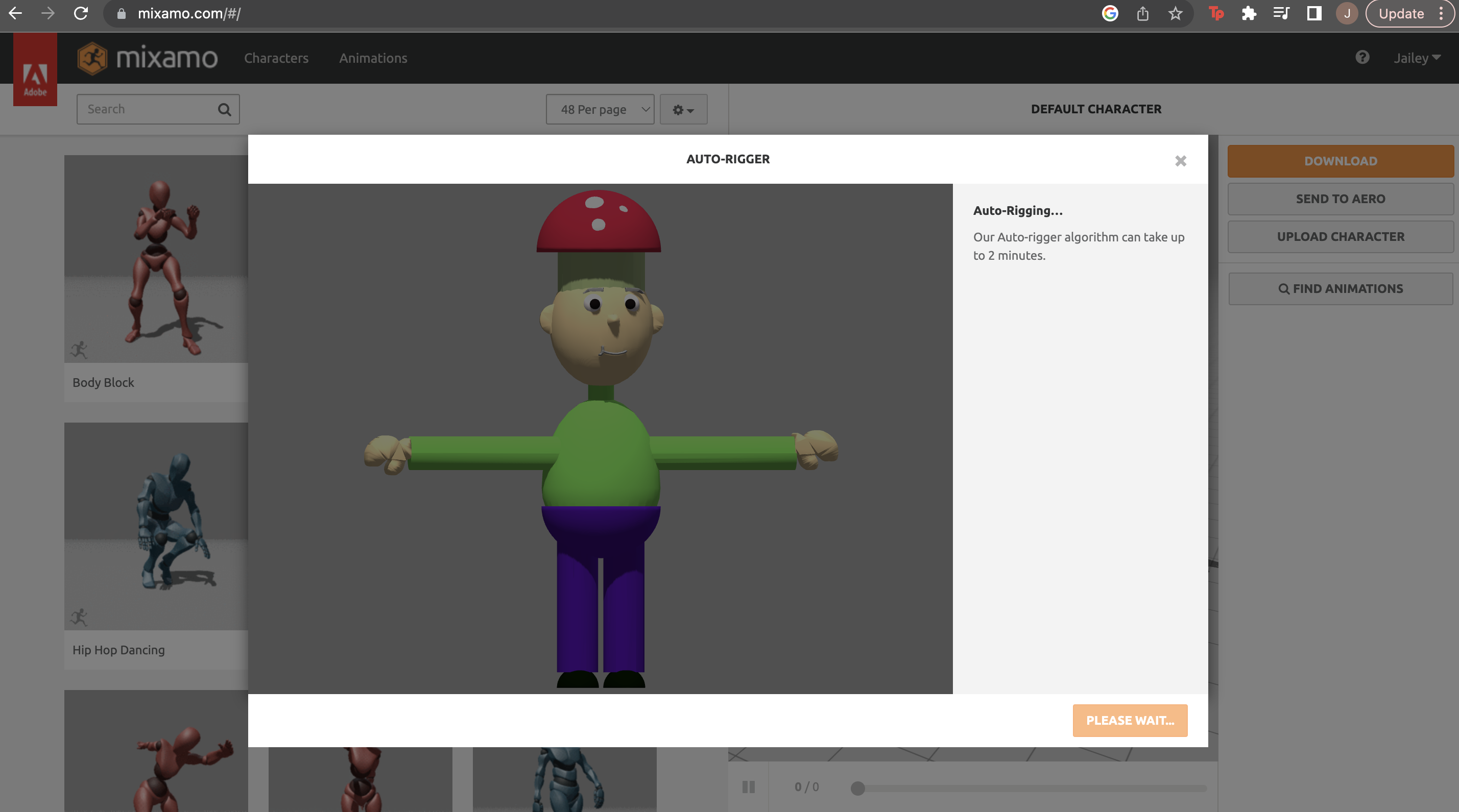
Task: Click the Google icon in address bar
Action: click(x=1110, y=14)
